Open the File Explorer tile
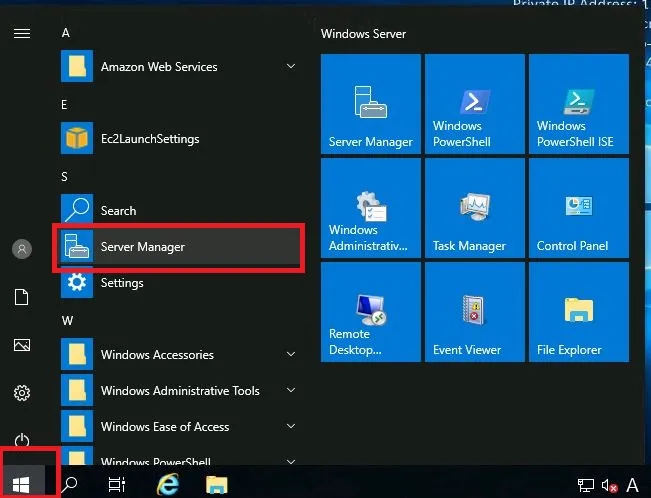Screen dimensions: 651x498 pyautogui.click(x=578, y=312)
